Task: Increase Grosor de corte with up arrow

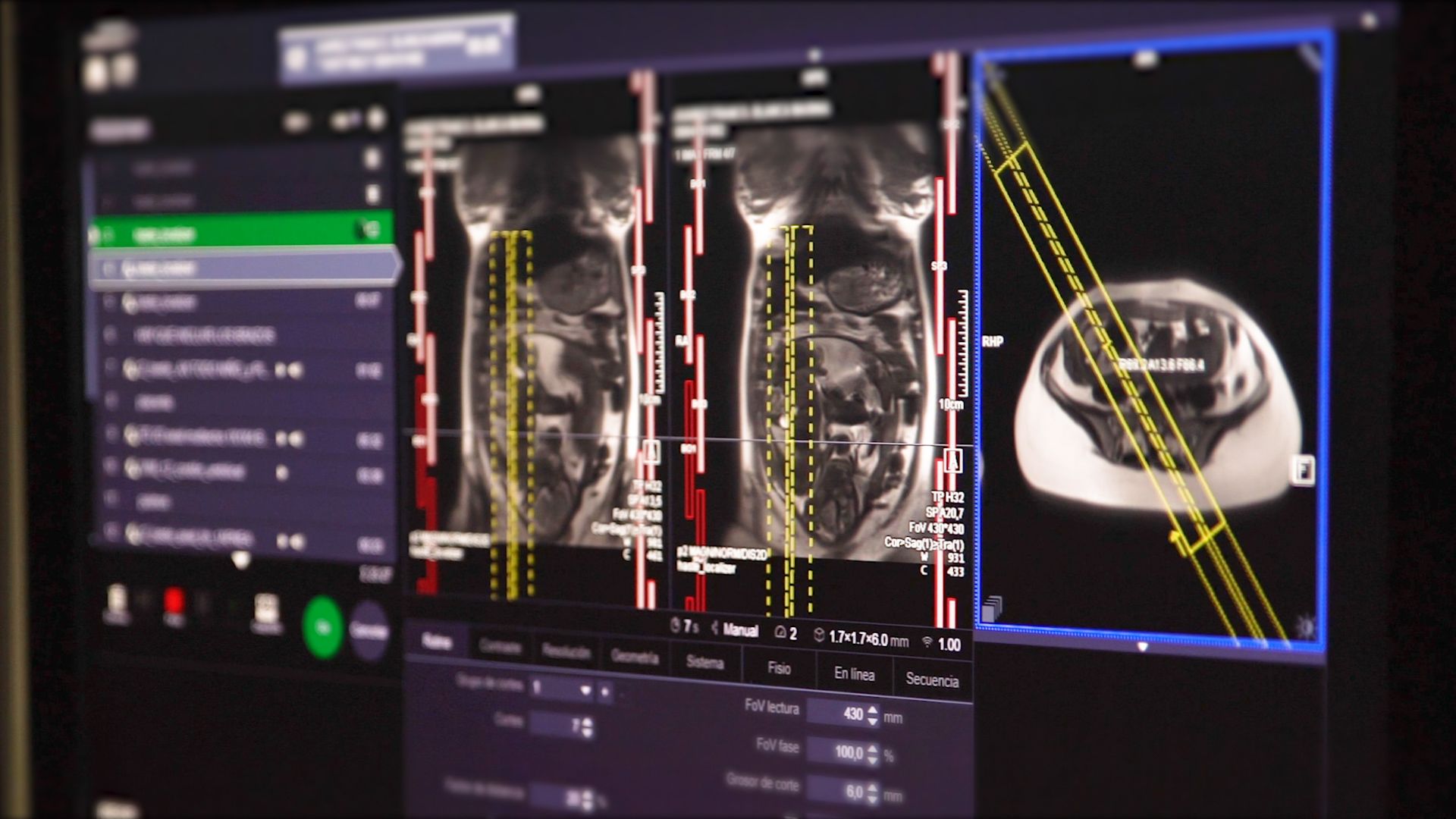Action: pyautogui.click(x=873, y=788)
